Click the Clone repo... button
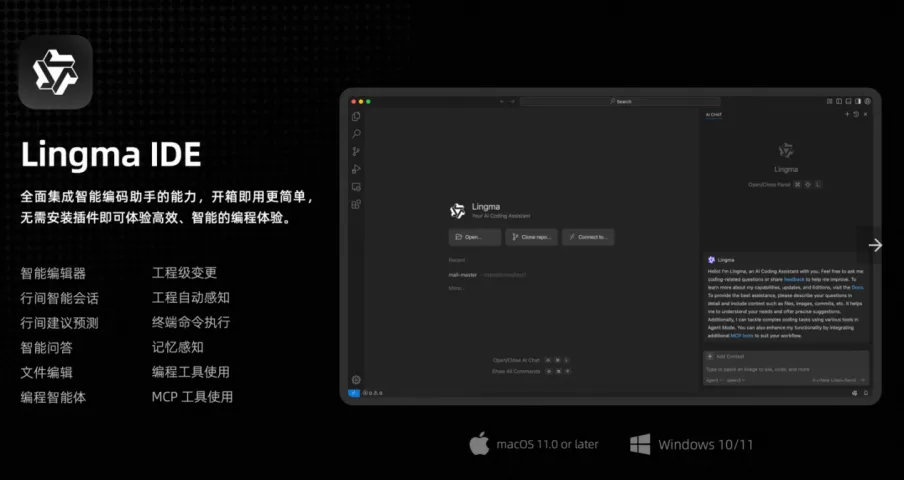 click(x=531, y=237)
